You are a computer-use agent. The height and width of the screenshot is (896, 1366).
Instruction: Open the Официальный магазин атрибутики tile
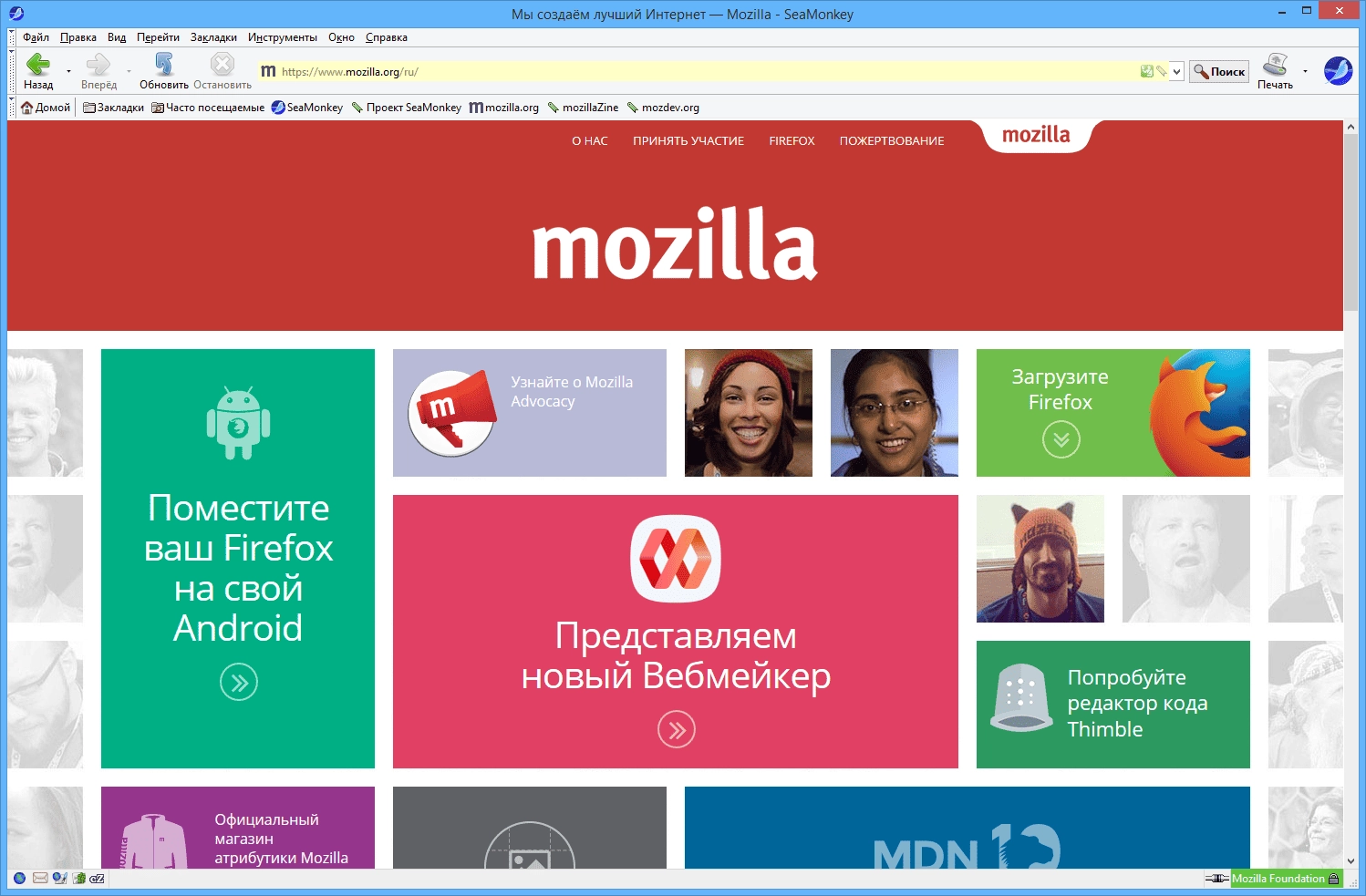pyautogui.click(x=238, y=828)
